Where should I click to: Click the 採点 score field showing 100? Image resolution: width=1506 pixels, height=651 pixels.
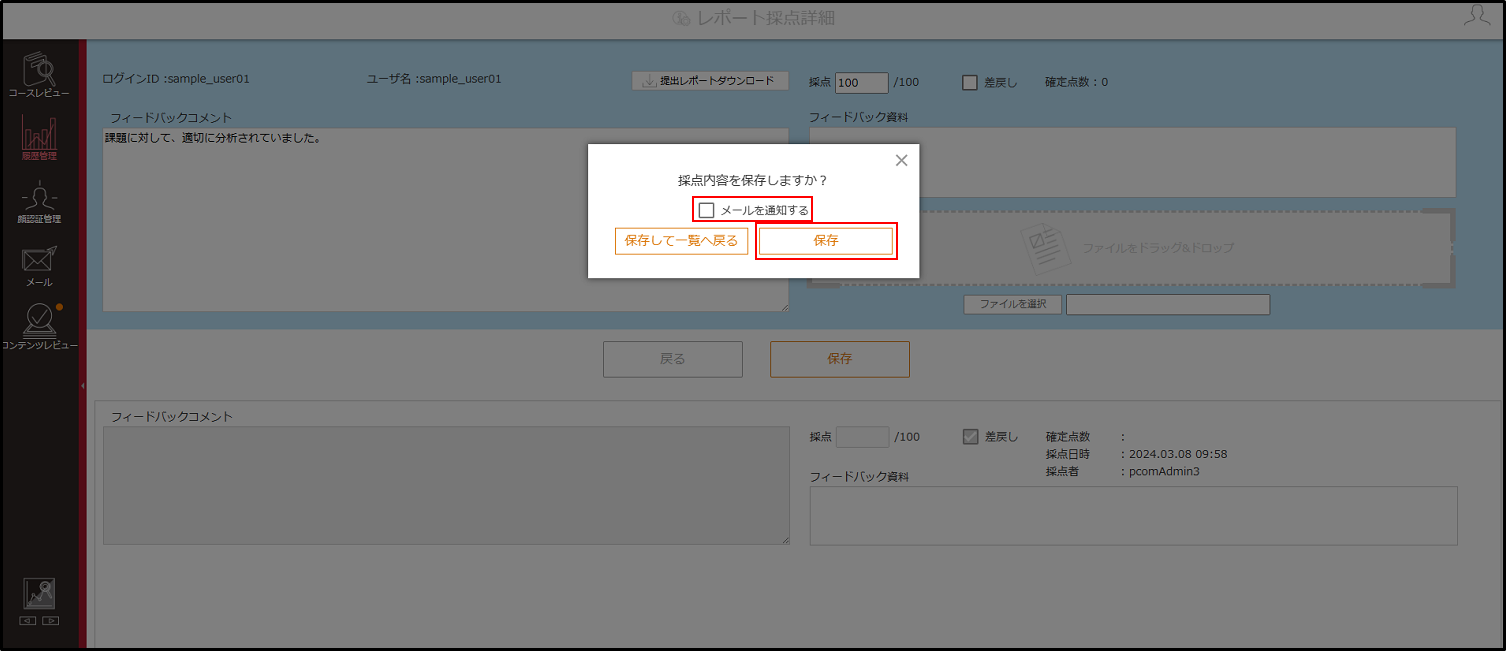(862, 83)
